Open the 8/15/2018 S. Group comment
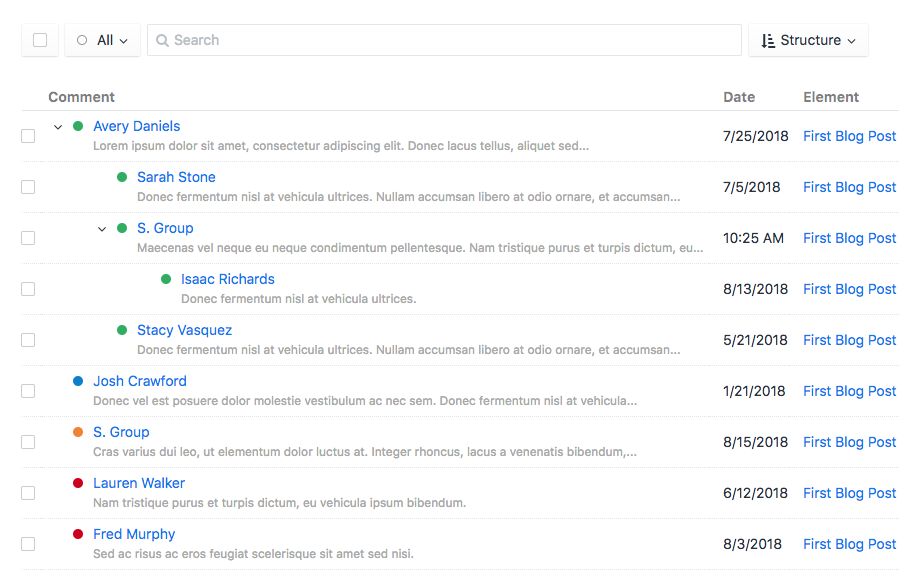This screenshot has height=576, width=922. [x=121, y=432]
